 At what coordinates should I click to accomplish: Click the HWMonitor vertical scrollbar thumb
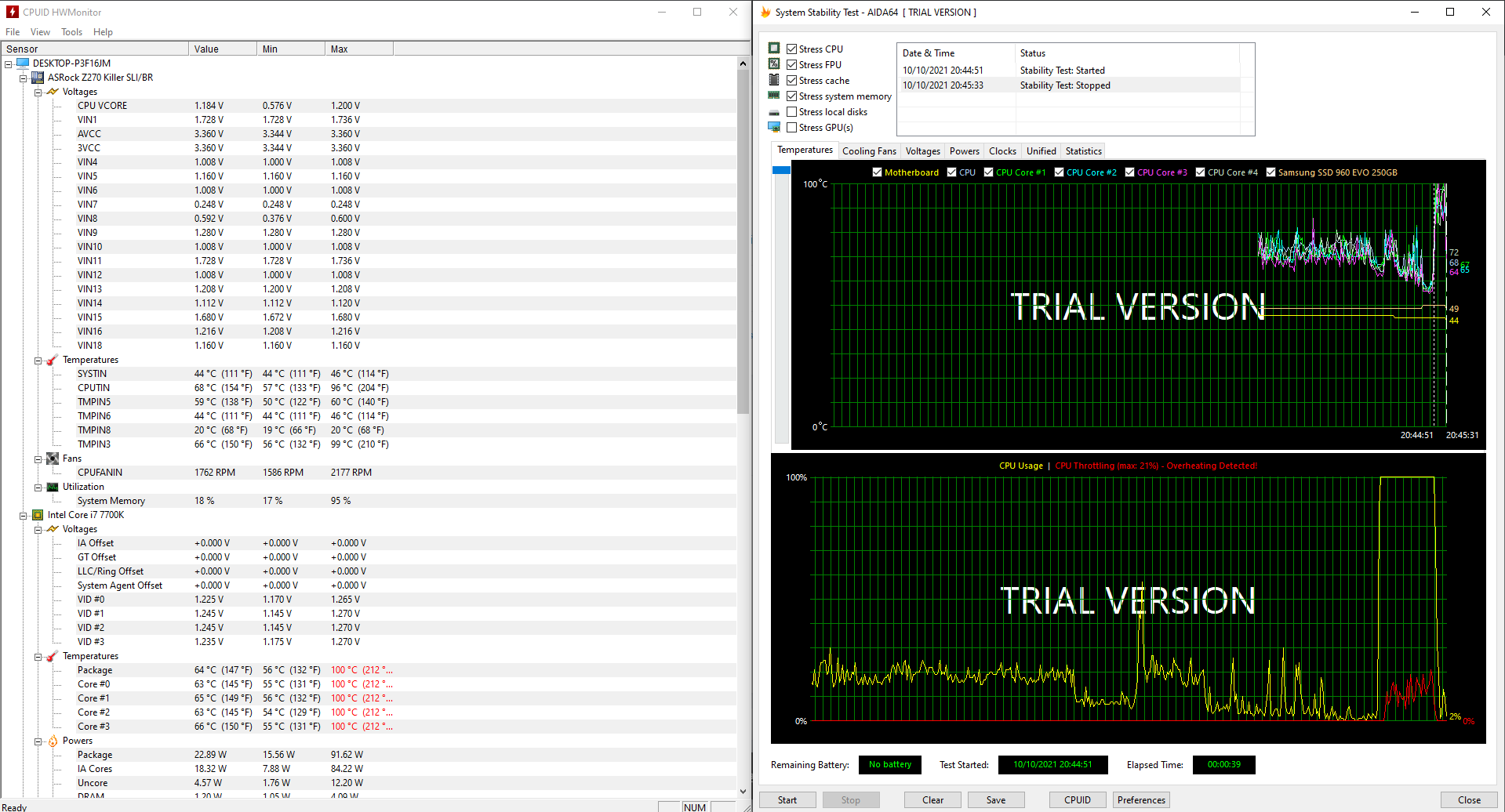[743, 241]
